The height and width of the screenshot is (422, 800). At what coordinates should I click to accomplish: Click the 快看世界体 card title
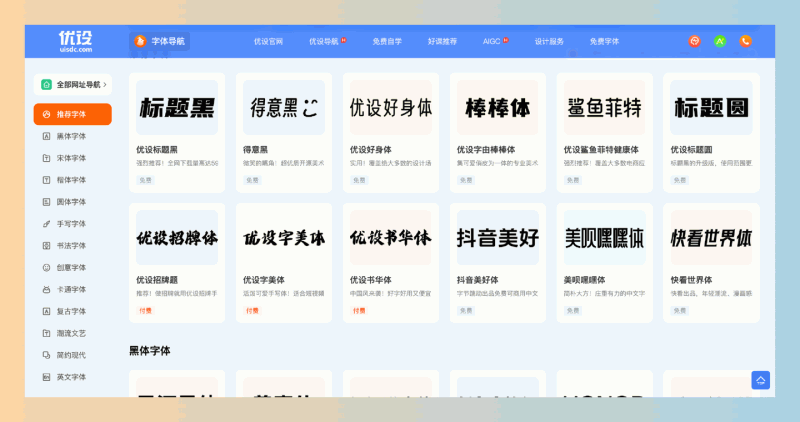click(x=691, y=280)
